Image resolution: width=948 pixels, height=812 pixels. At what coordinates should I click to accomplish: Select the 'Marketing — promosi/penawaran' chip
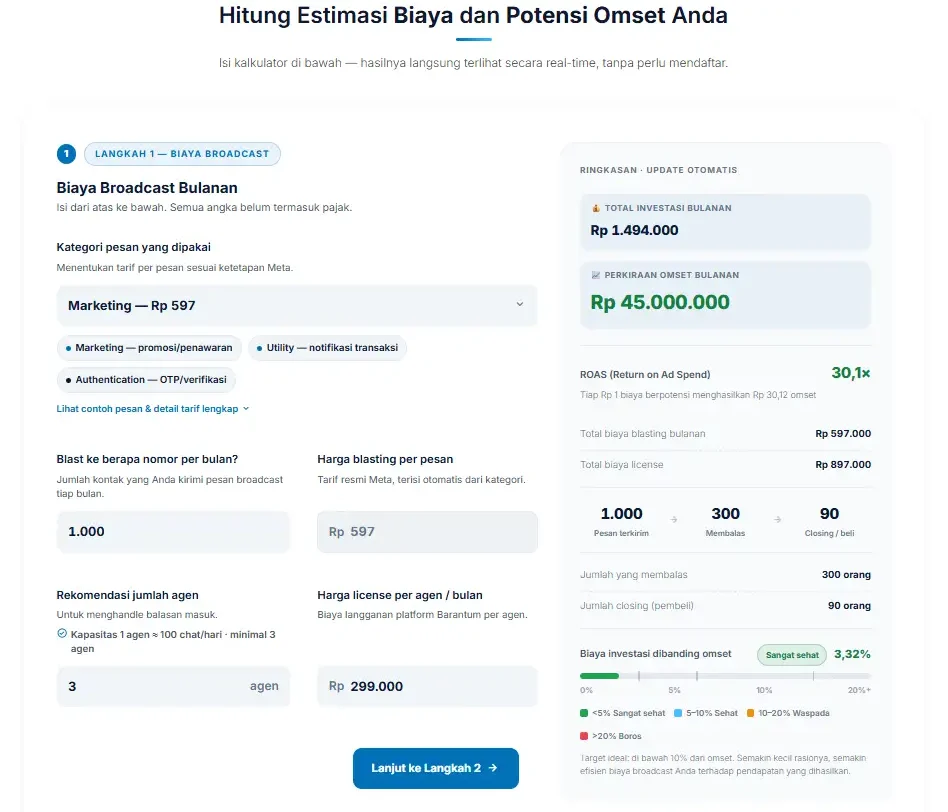coord(149,348)
